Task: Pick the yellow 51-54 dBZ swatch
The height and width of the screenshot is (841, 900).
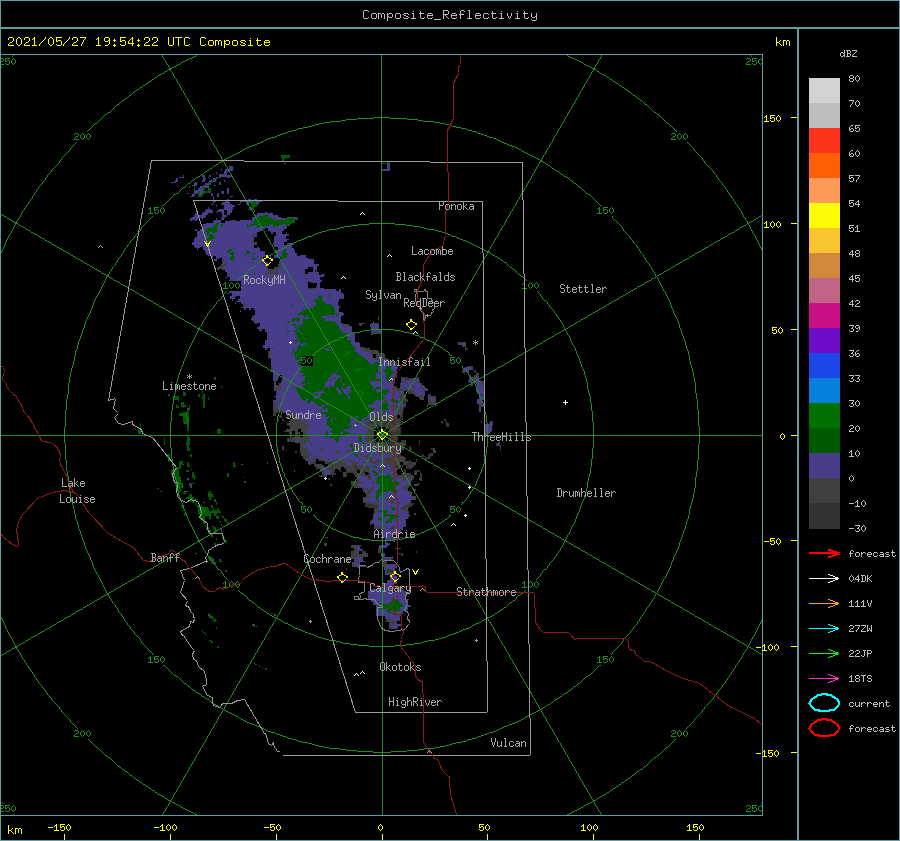Action: [x=824, y=216]
